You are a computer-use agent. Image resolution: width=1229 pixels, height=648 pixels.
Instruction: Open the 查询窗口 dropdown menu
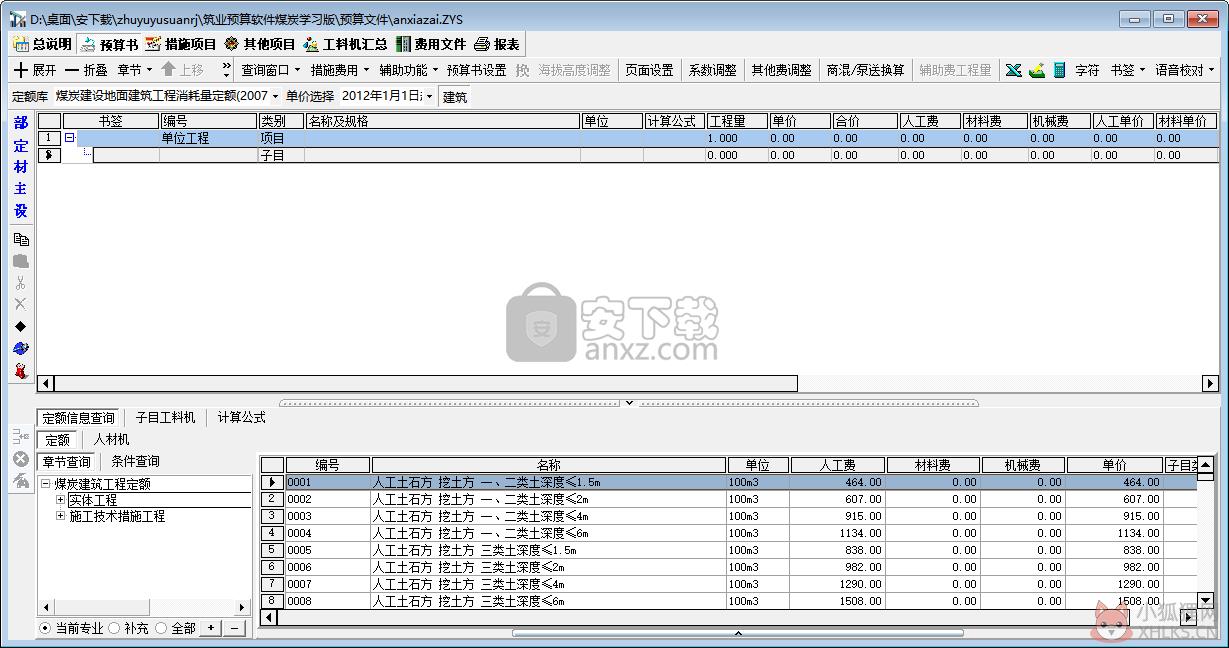(270, 70)
